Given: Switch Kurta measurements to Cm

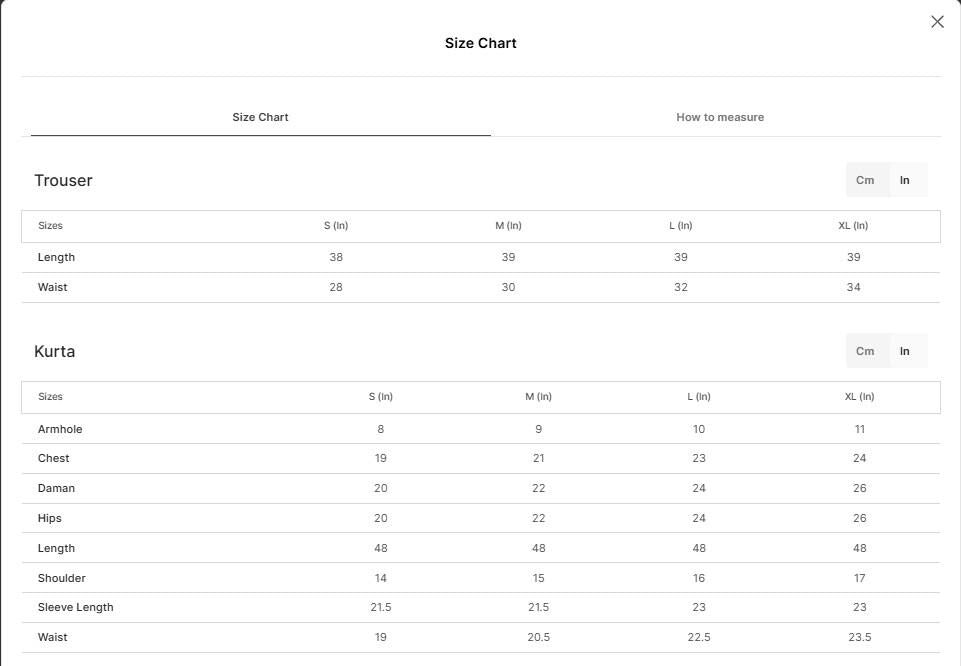Looking at the screenshot, I should tap(865, 351).
